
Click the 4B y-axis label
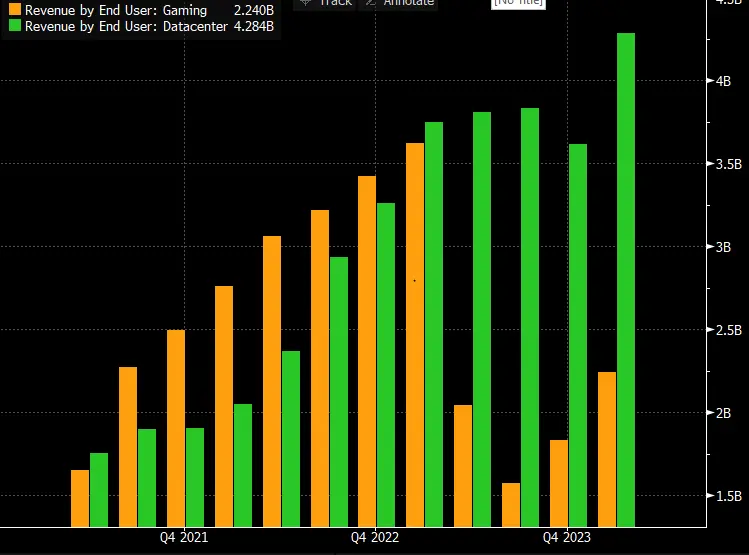click(723, 81)
